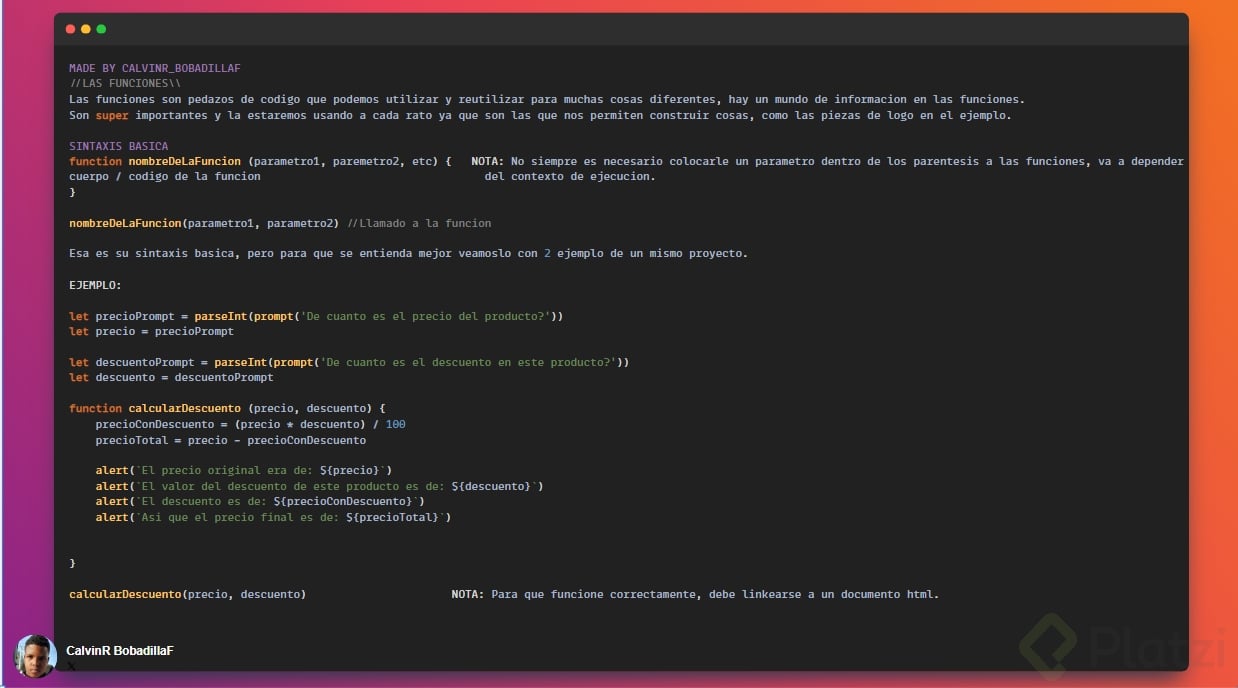Viewport: 1238px width, 688px height.
Task: Click 'function calcularDescuento (precio, descuento) {' line
Action: coord(227,409)
